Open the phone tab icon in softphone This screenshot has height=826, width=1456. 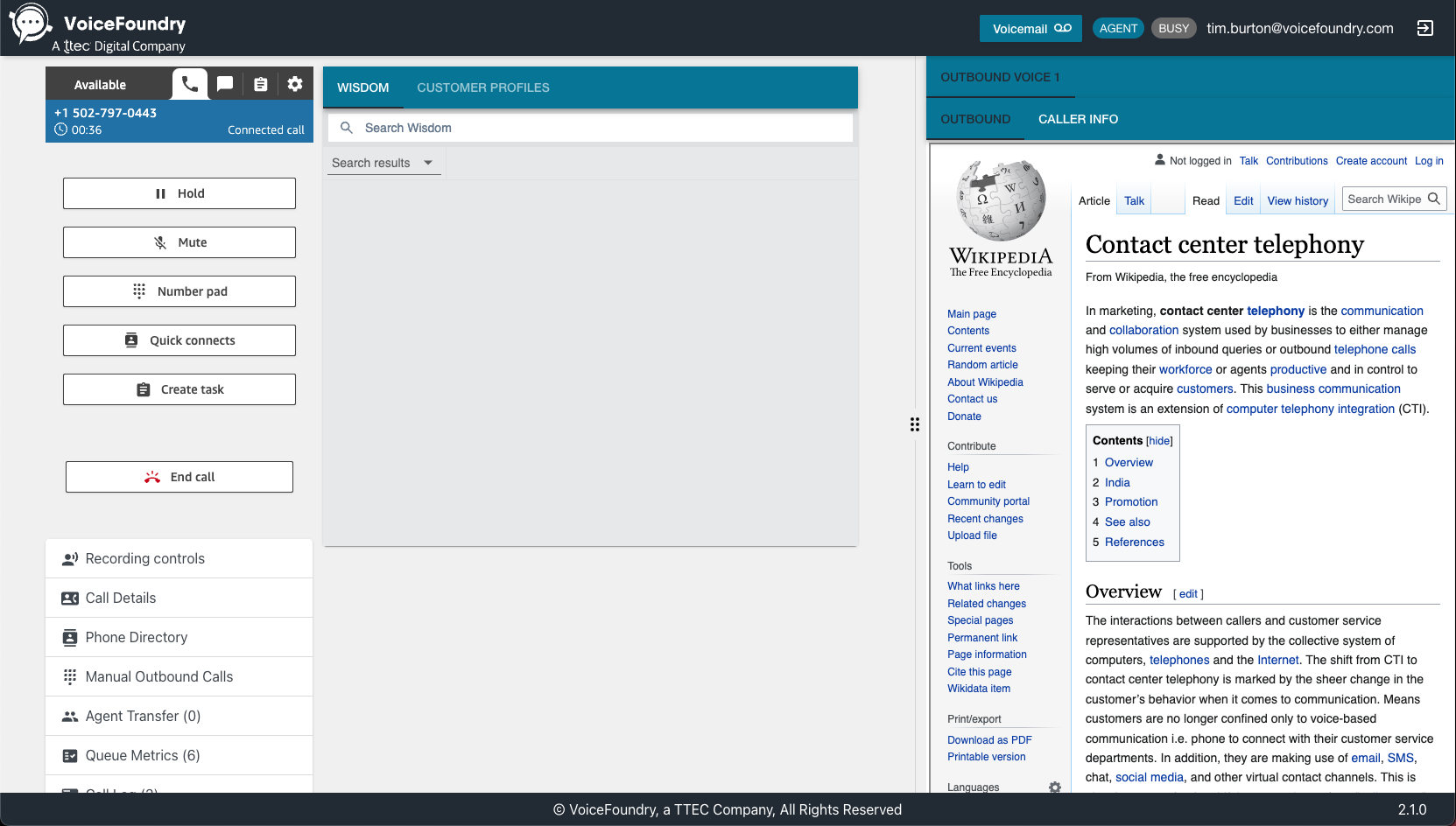click(x=190, y=84)
